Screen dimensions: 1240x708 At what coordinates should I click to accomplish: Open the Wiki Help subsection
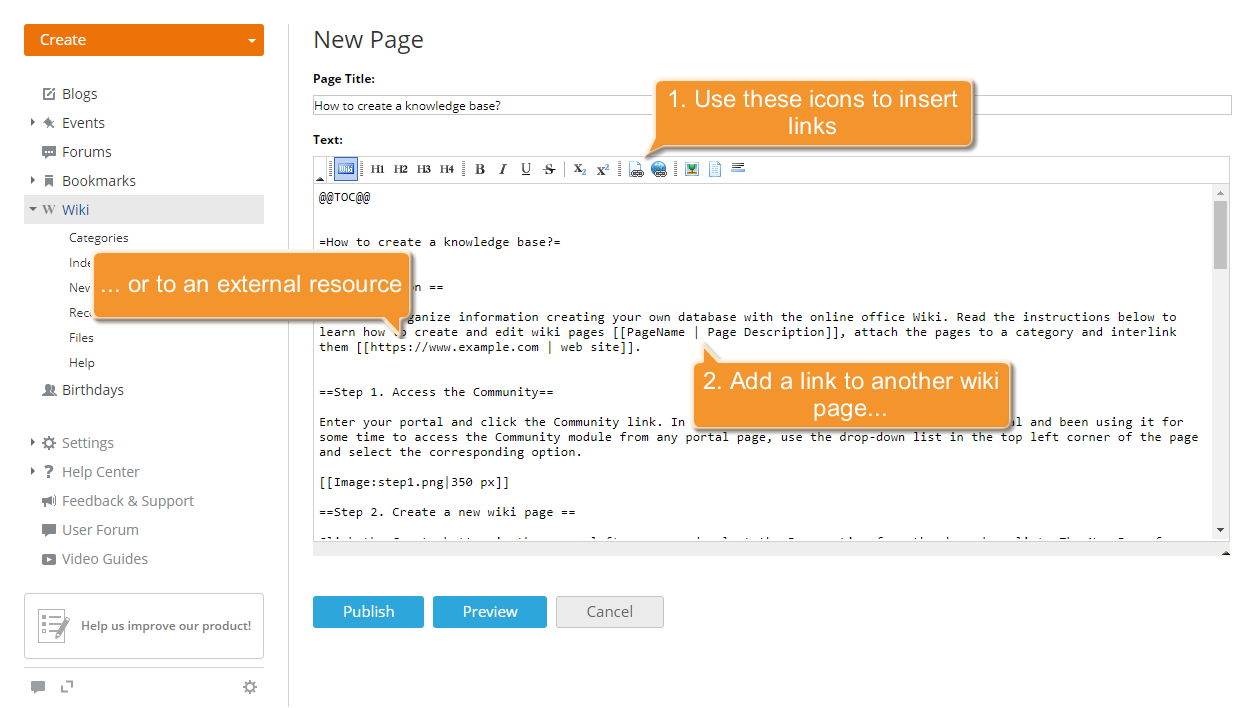82,363
